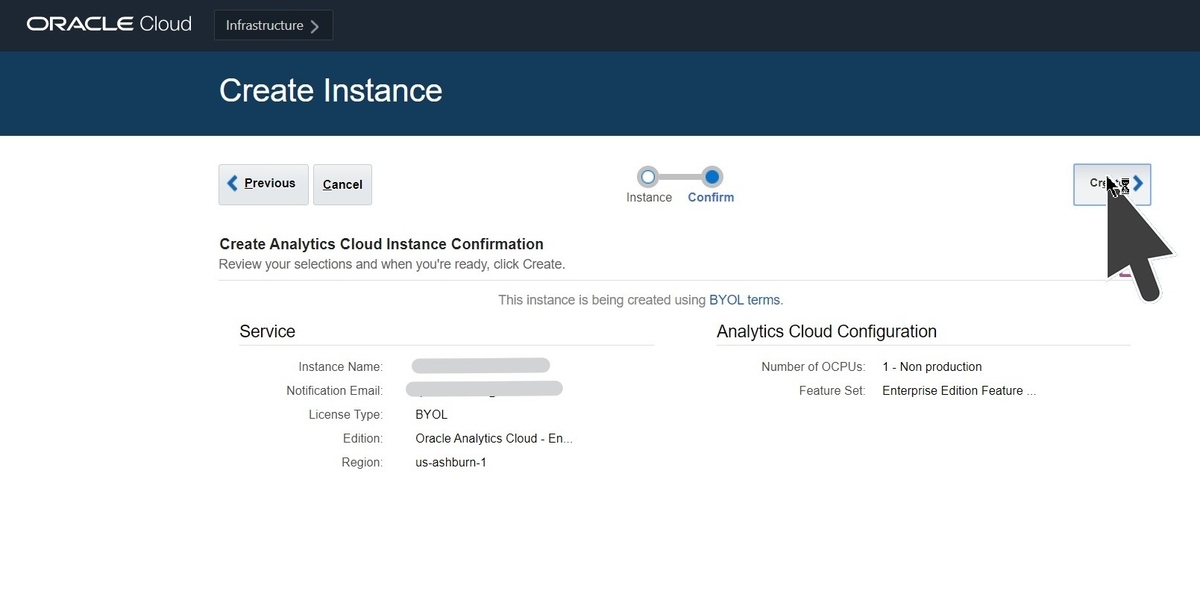Click the Edition value 'Oracle Analytics Cloud - En...'

click(x=494, y=439)
